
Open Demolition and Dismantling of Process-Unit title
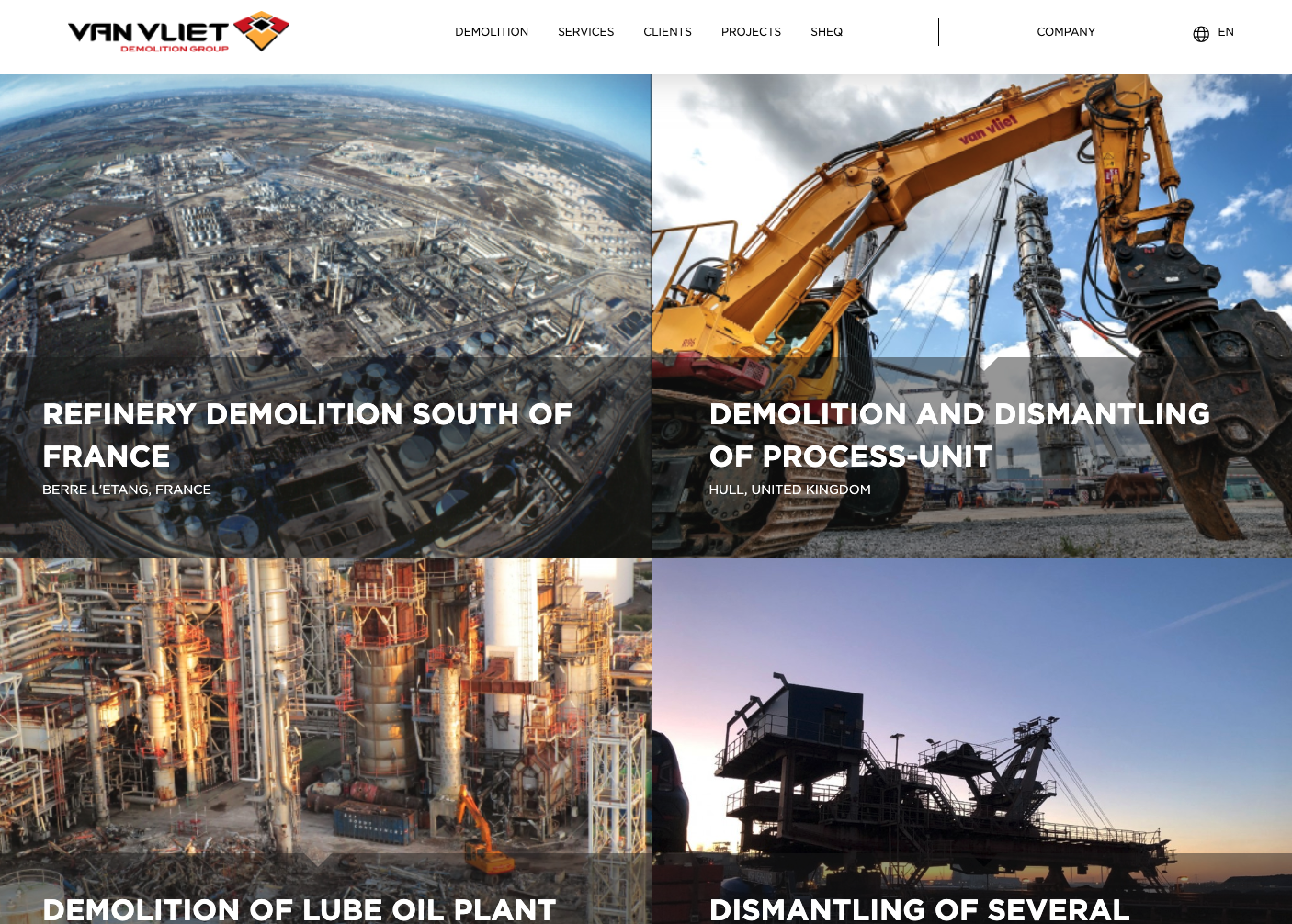point(959,435)
